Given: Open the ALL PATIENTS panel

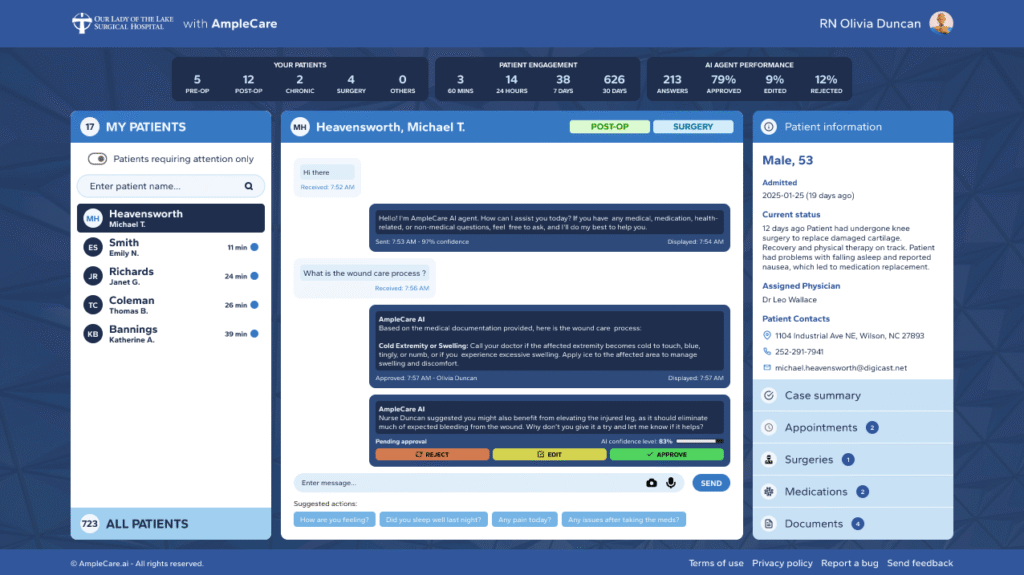Looking at the screenshot, I should click(x=170, y=523).
